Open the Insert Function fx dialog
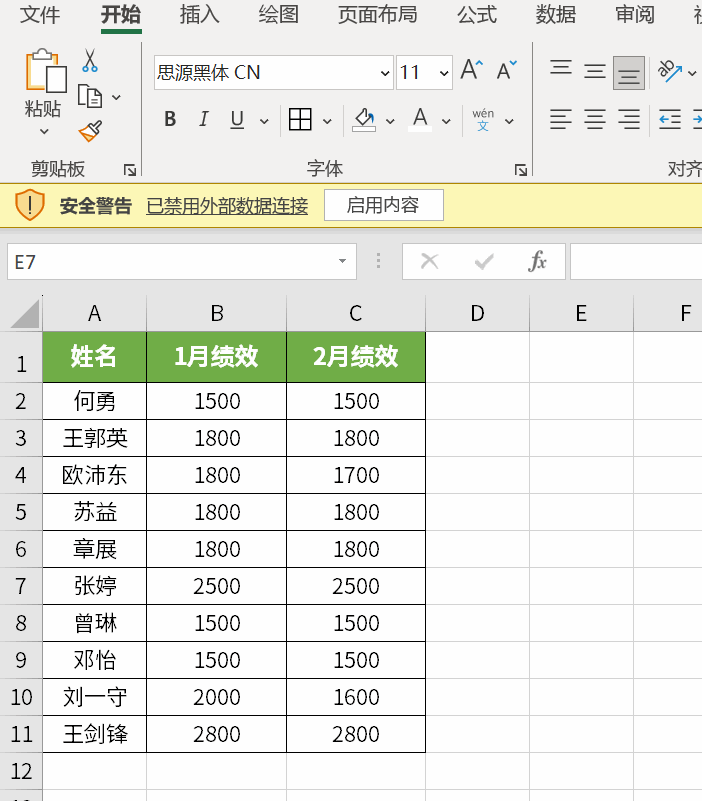 pos(536,262)
